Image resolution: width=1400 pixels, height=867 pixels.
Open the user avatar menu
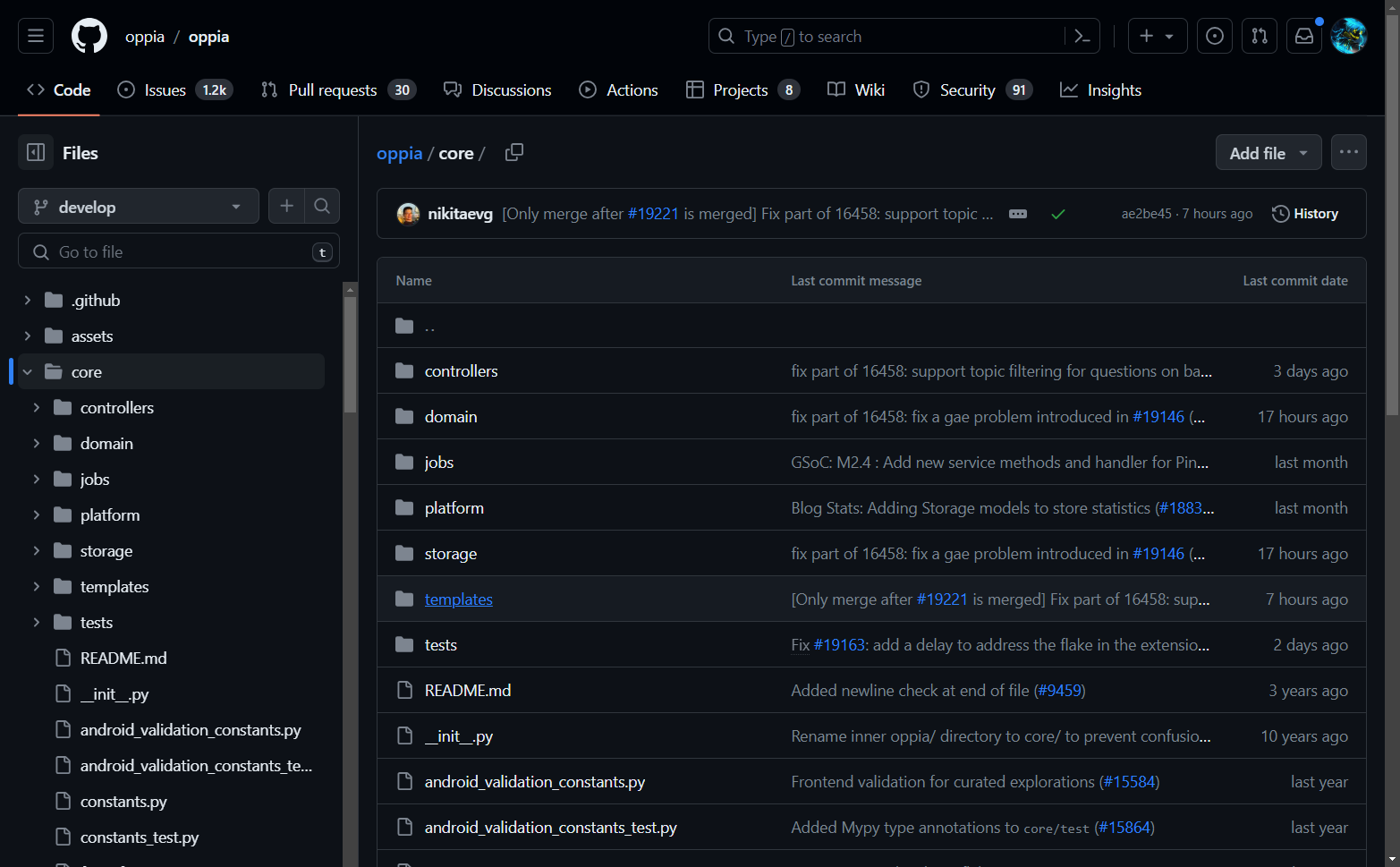[1349, 36]
